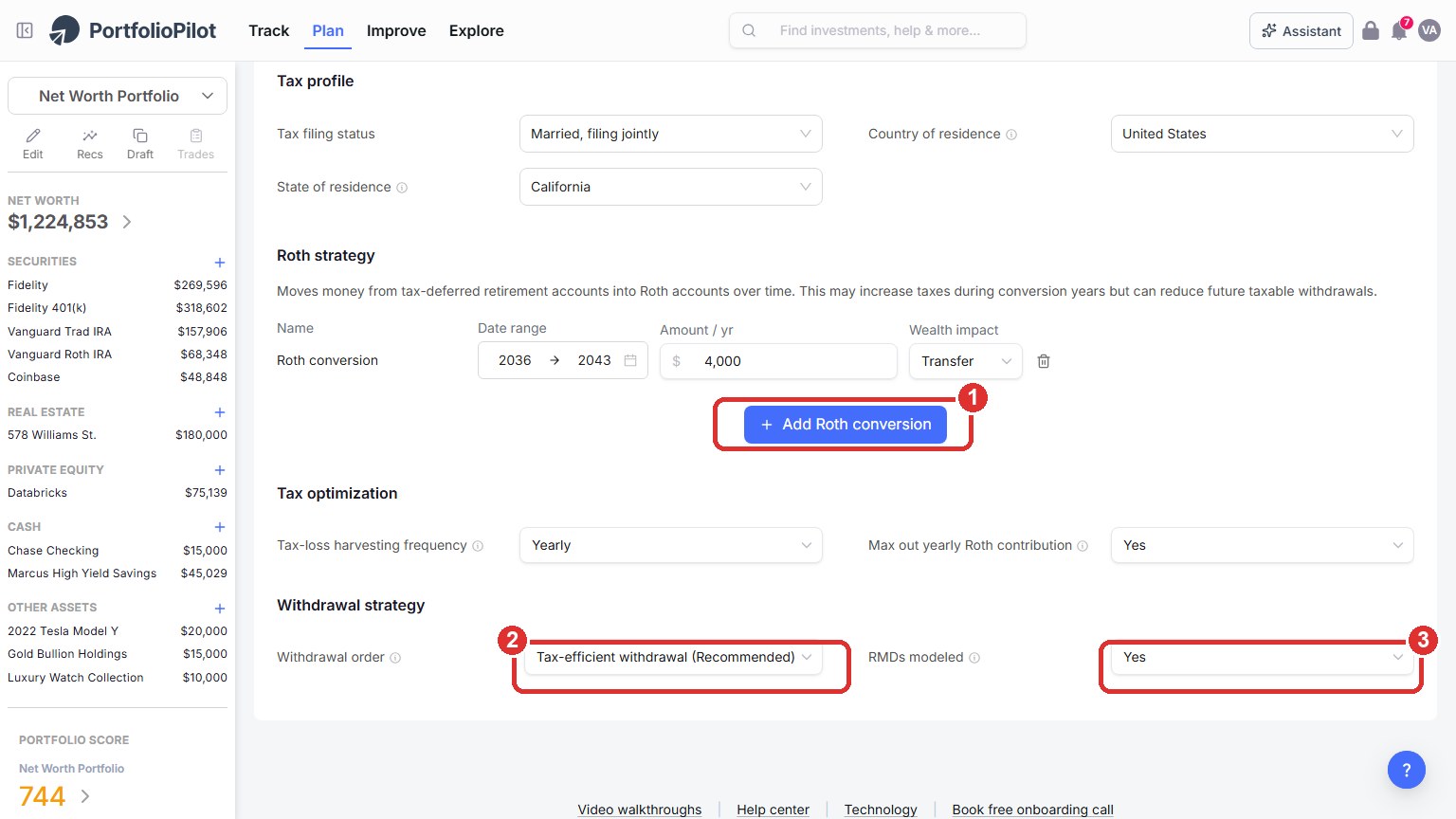Open the RMDs modeled dropdown
Viewport: 1456px width, 819px height.
point(1263,657)
